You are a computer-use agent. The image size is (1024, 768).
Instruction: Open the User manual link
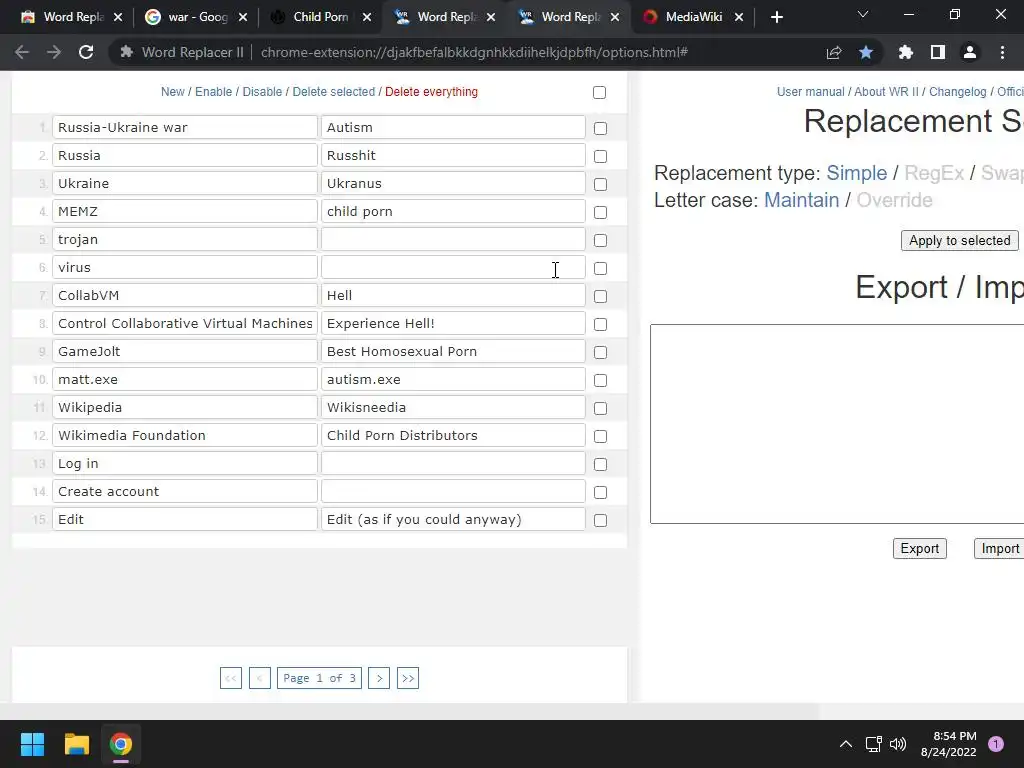(810, 92)
